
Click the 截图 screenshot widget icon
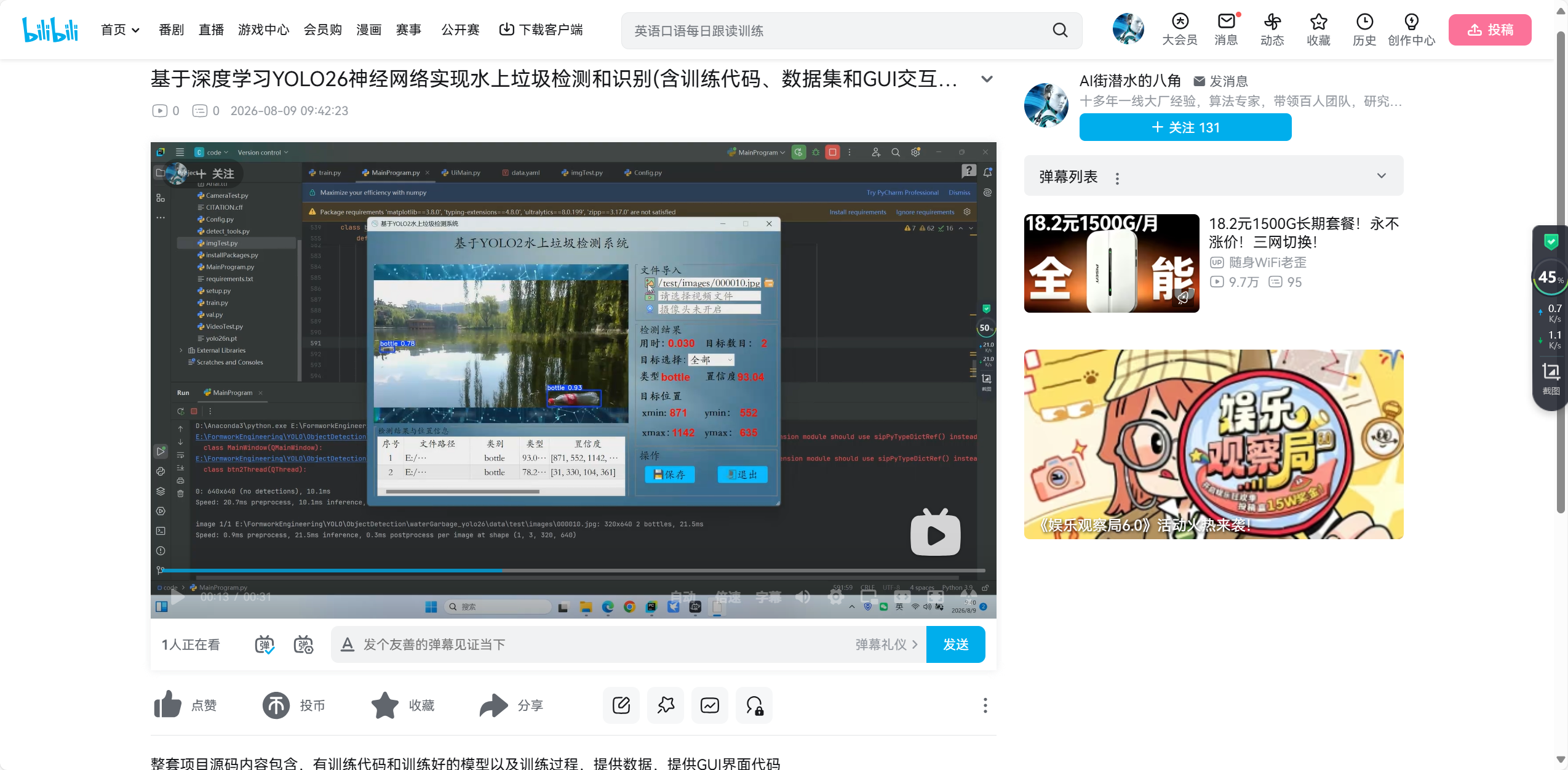point(1551,378)
